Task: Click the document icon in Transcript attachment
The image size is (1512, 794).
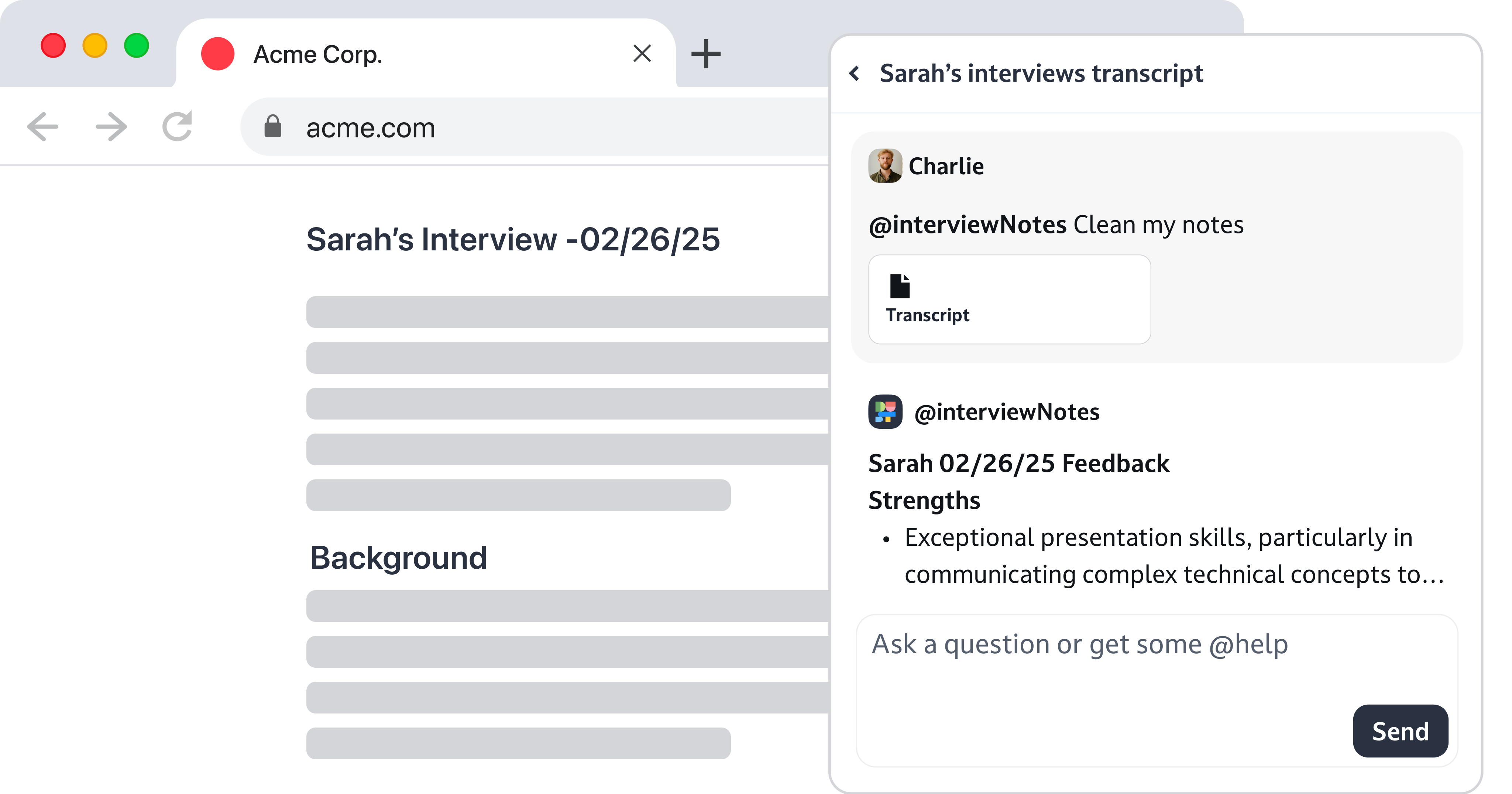Action: tap(899, 286)
